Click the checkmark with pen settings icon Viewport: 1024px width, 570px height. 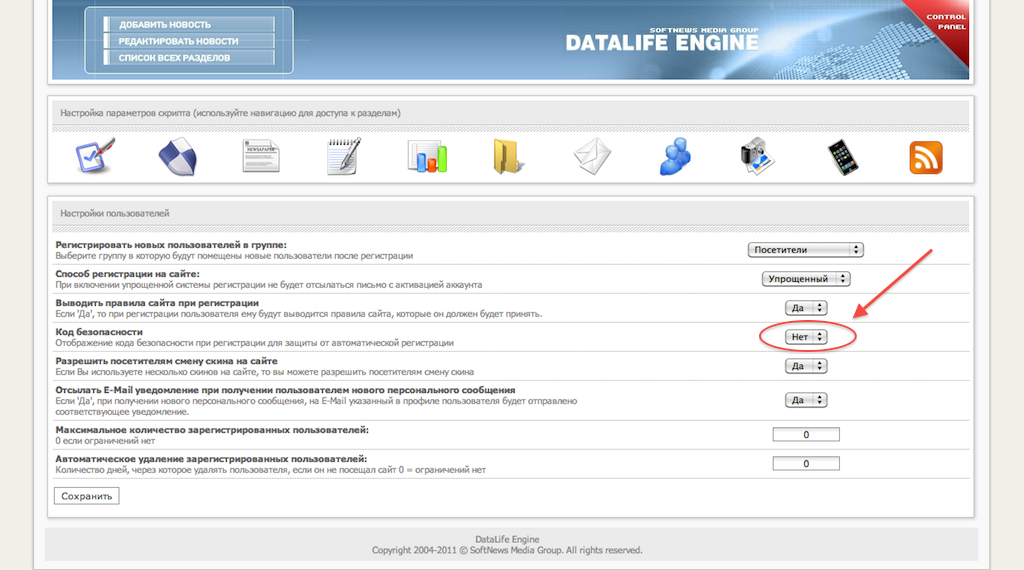95,157
